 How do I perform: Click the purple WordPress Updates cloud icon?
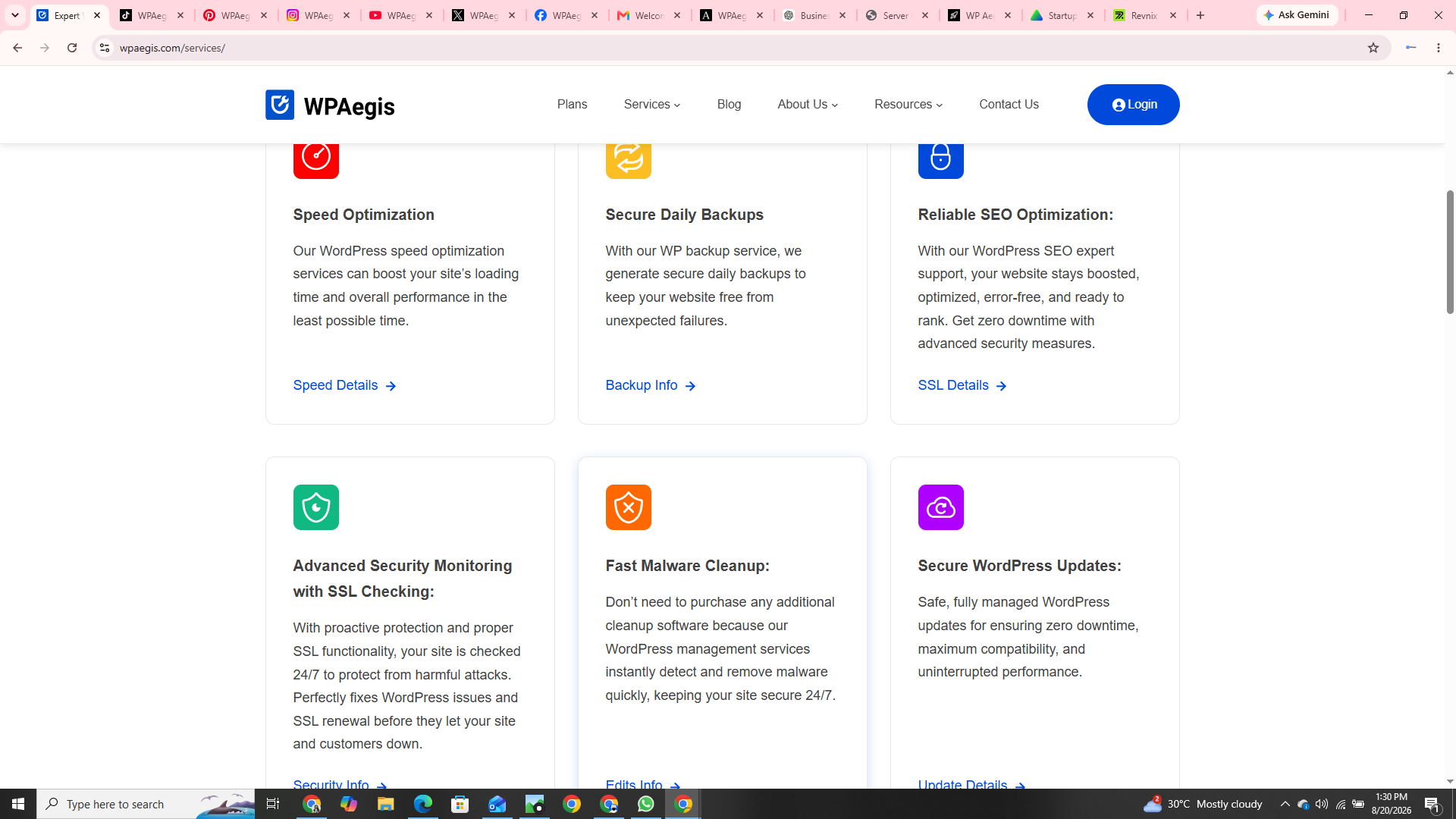tap(940, 507)
